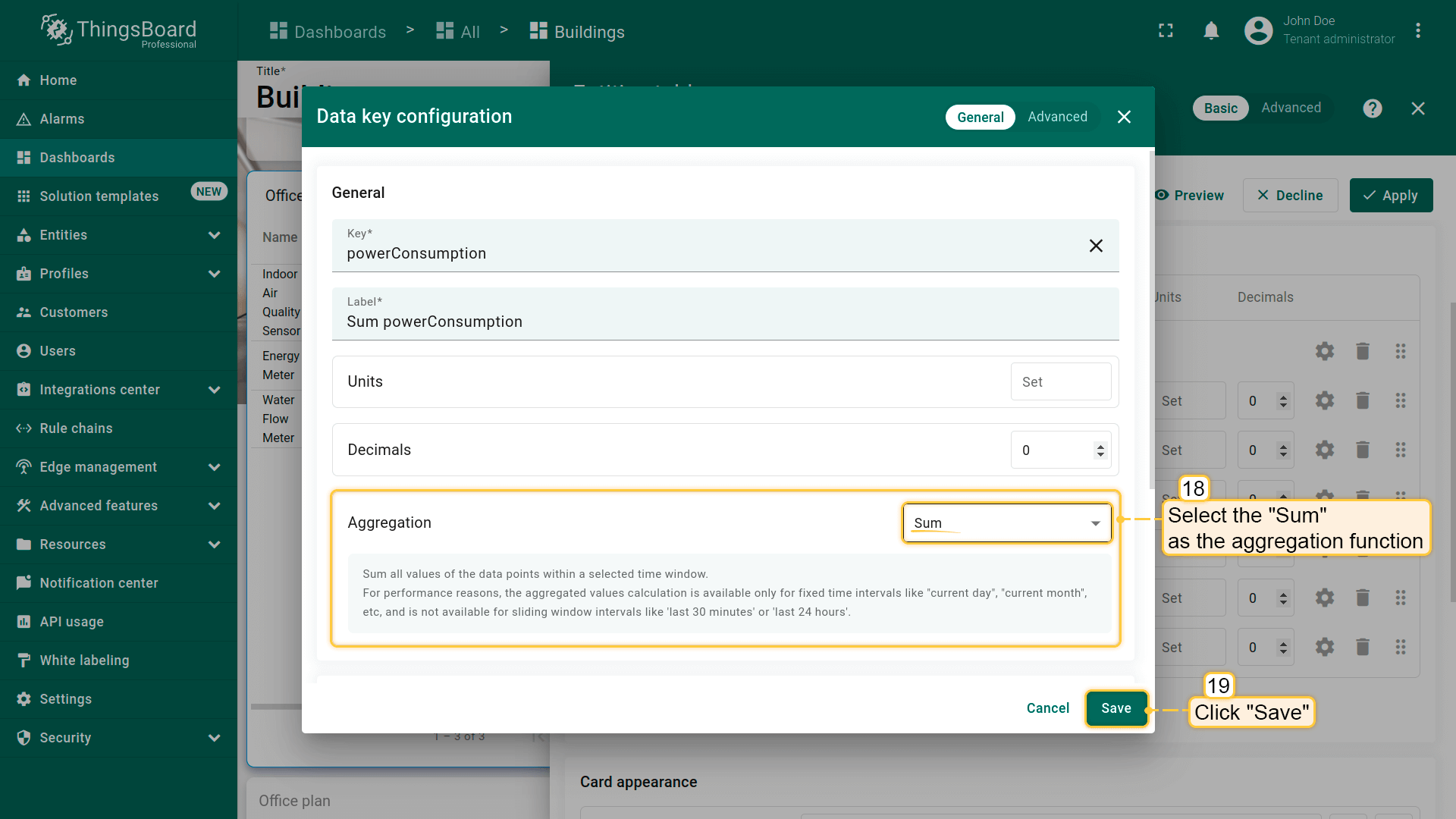This screenshot has width=1456, height=819.
Task: Open the Aggregation Sum dropdown
Action: tap(1006, 523)
